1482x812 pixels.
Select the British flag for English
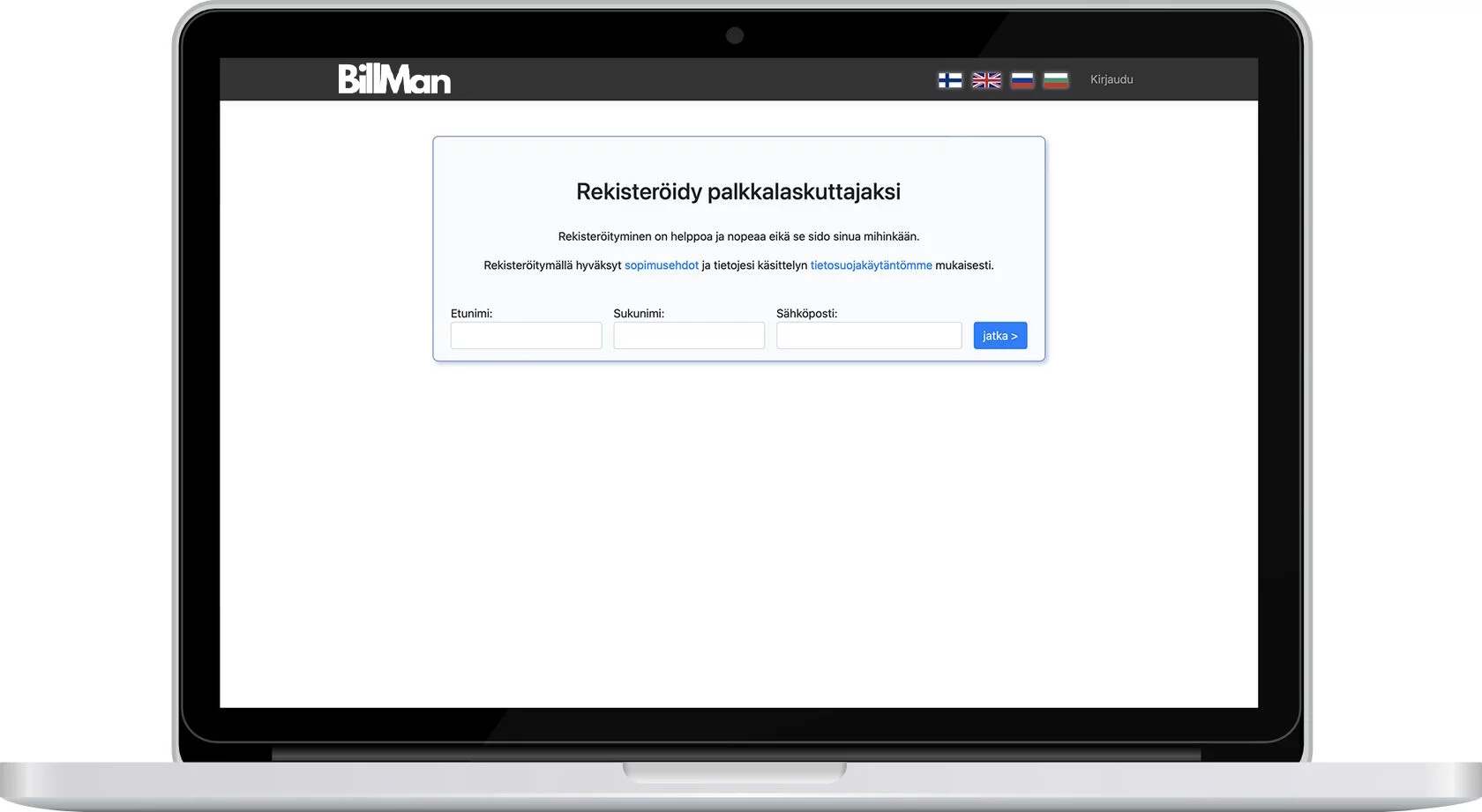(x=985, y=80)
